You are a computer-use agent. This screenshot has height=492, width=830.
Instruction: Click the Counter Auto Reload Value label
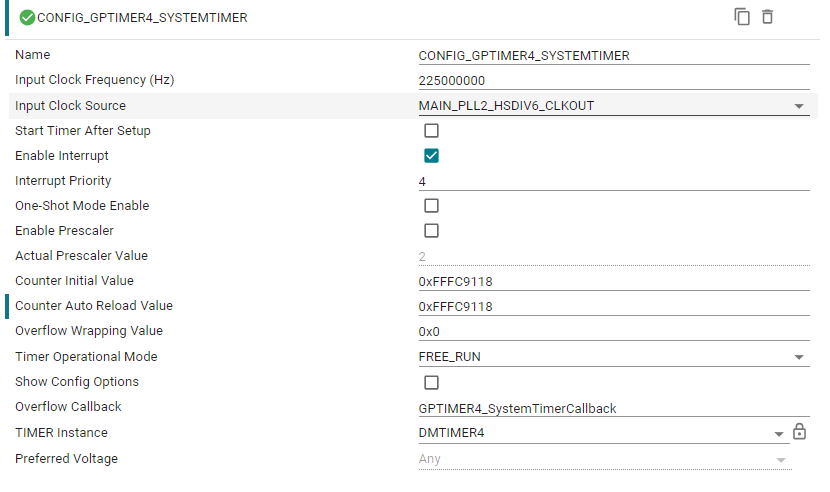coord(94,306)
